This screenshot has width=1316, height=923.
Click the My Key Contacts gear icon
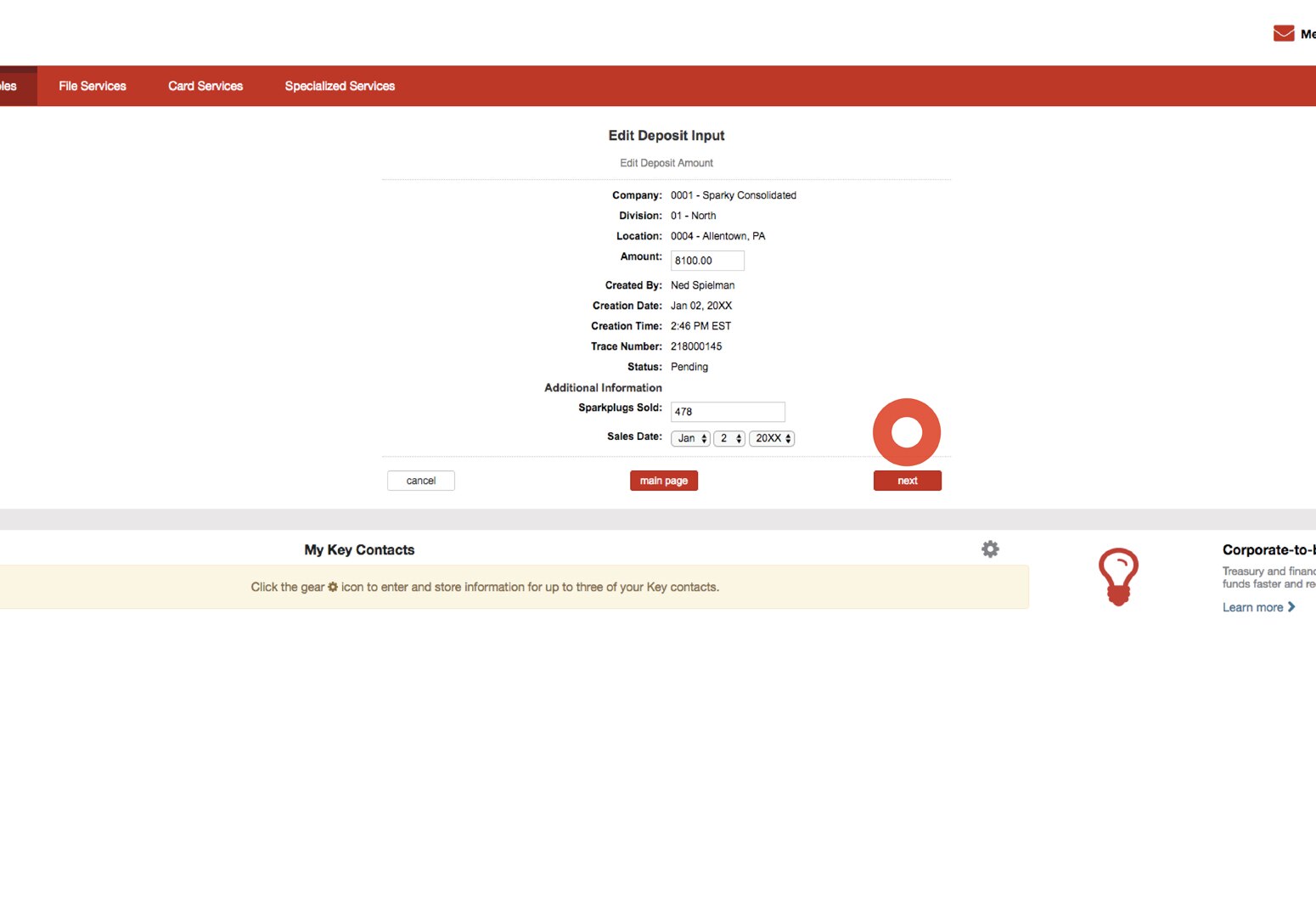click(x=990, y=549)
